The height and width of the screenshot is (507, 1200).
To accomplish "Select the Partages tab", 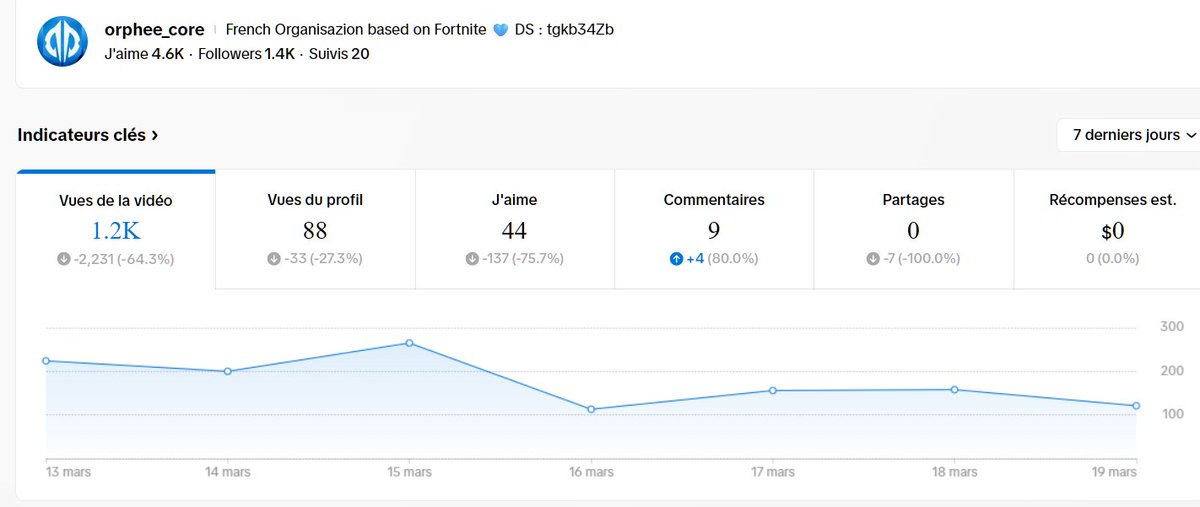I will point(913,230).
